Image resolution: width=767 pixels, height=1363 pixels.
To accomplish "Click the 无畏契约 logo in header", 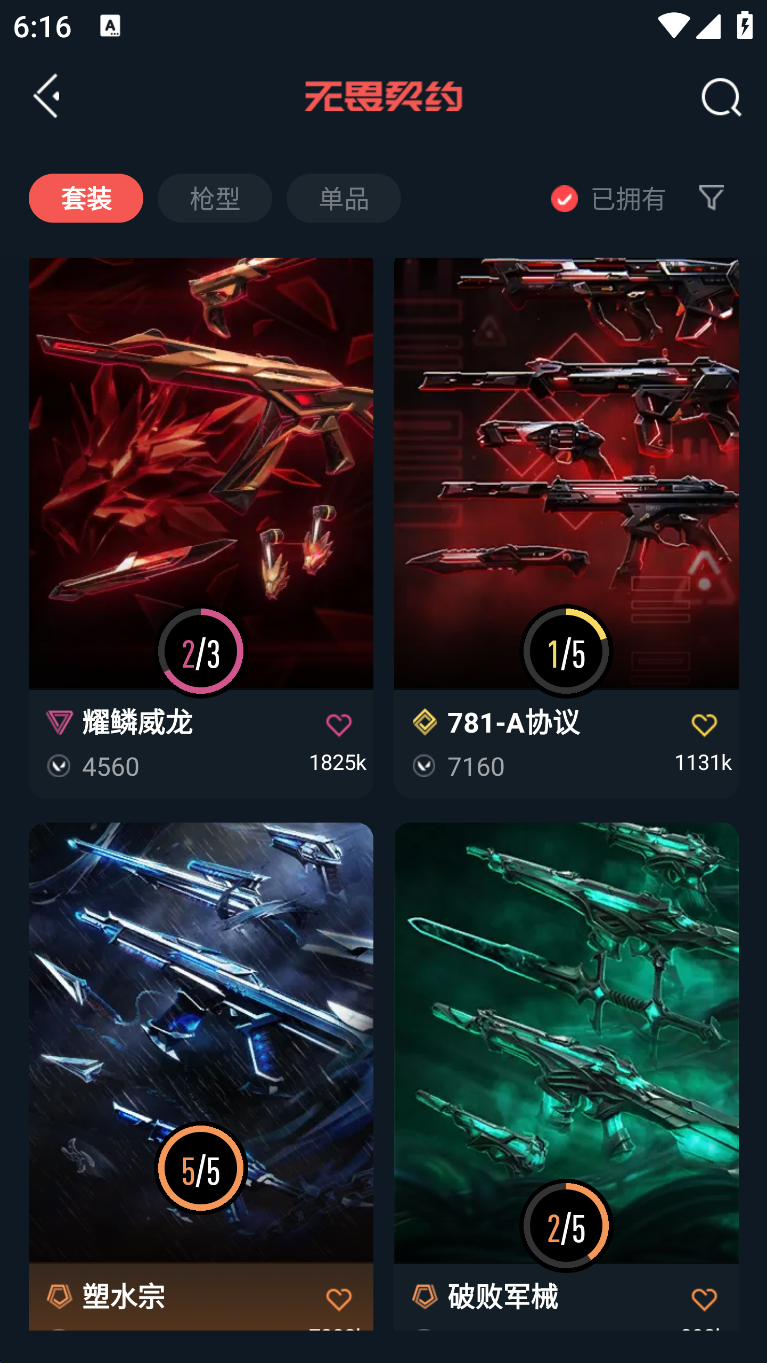I will point(383,97).
